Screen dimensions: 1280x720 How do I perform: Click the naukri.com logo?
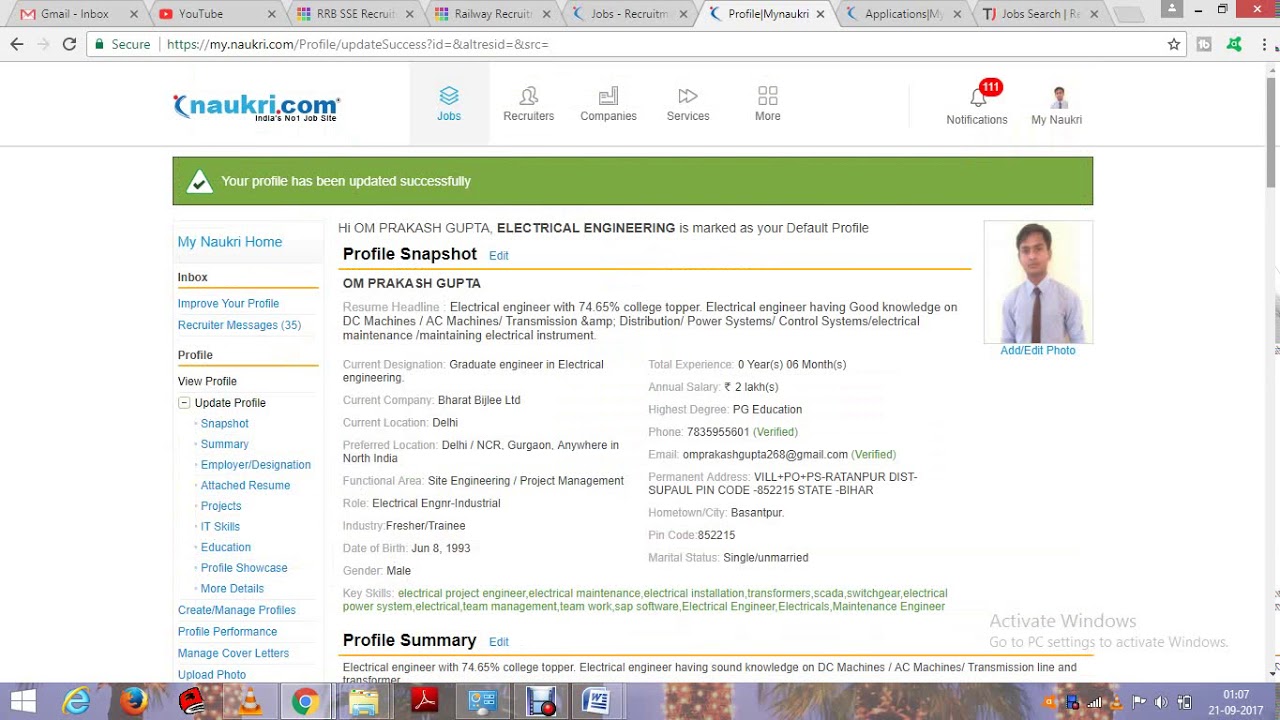click(x=257, y=107)
